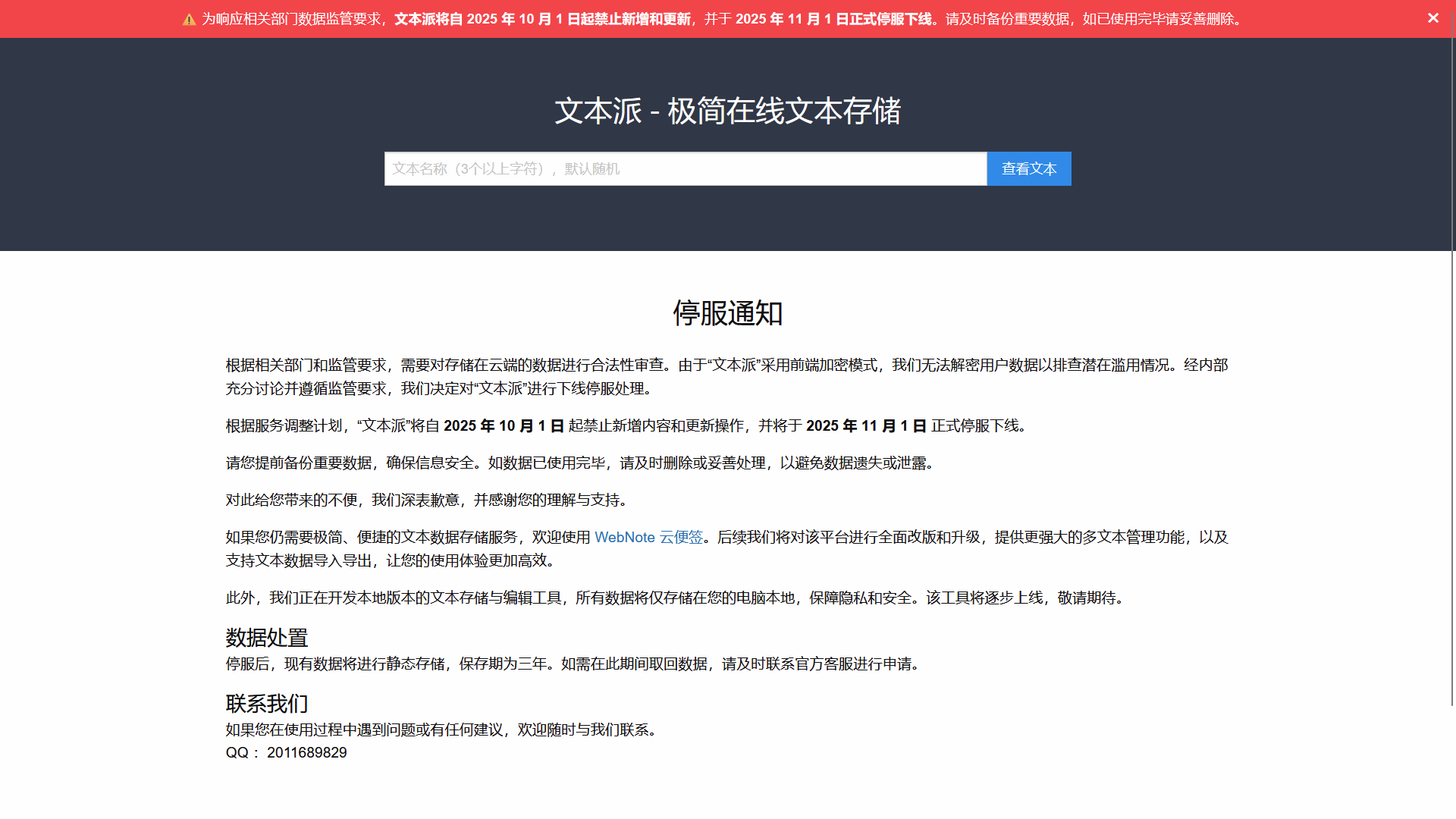
Task: Dismiss the red shutdown warning banner
Action: 1432,18
